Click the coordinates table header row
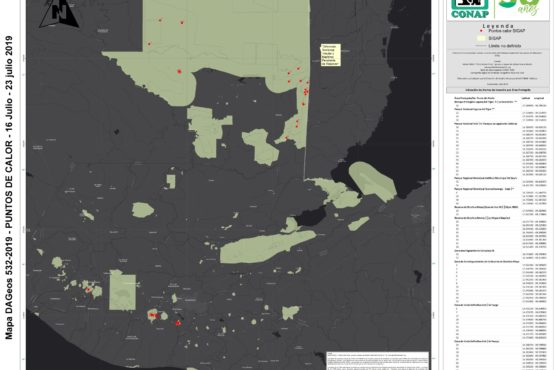Screen dimensions: 555x370 (498, 98)
